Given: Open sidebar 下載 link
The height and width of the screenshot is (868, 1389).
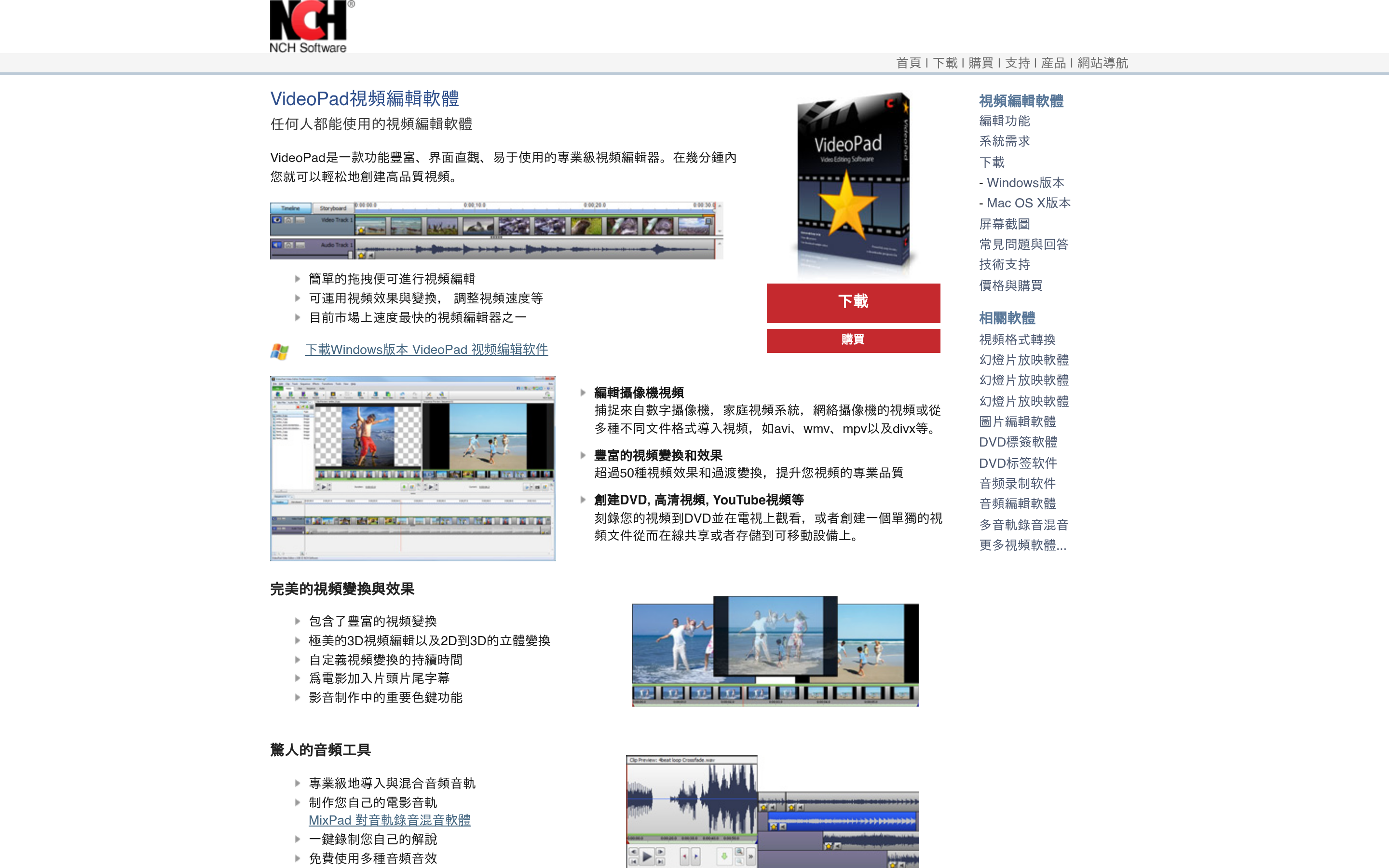Looking at the screenshot, I should 992,163.
